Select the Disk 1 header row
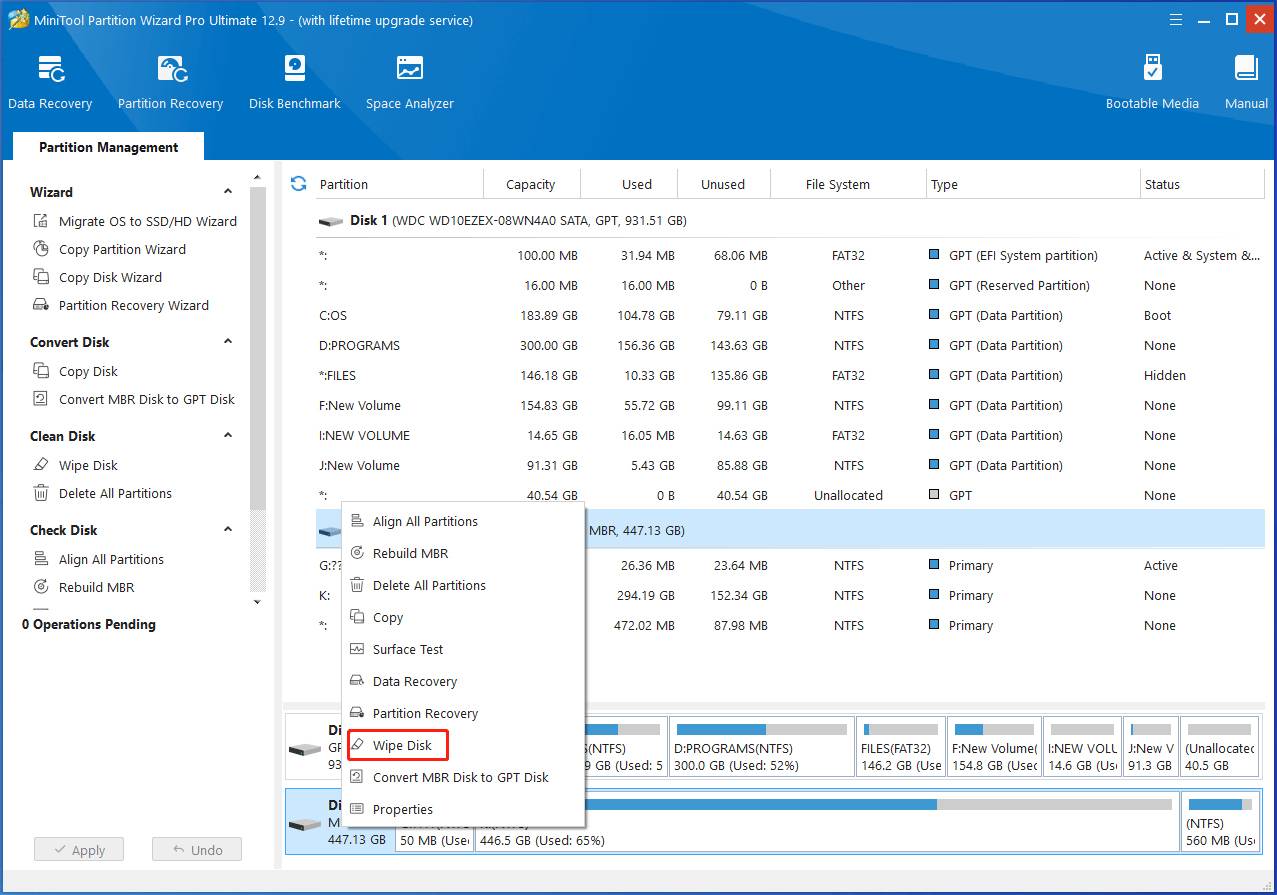The width and height of the screenshot is (1277, 895). coord(789,221)
